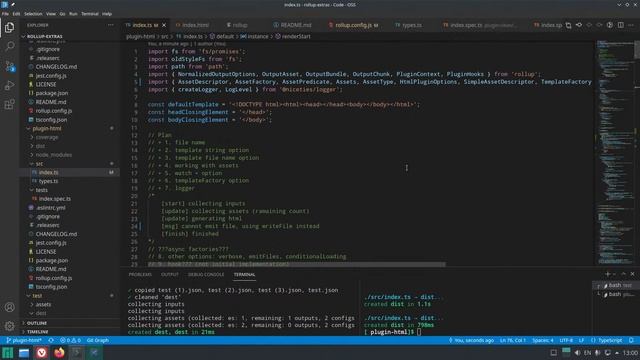Close the index.ts editor tab
The image size is (640, 360).
point(164,25)
